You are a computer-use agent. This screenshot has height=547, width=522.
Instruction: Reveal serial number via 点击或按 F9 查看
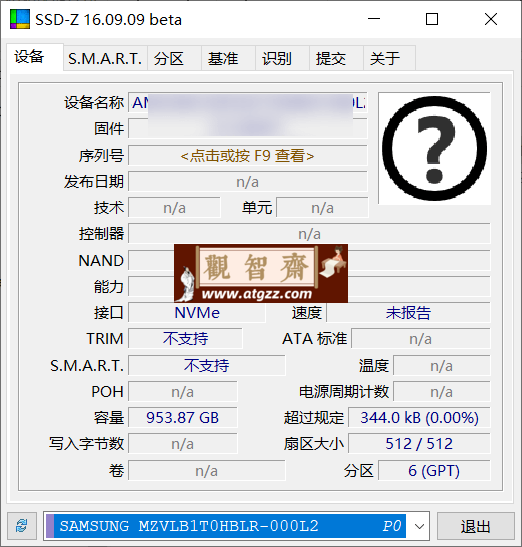click(x=248, y=156)
